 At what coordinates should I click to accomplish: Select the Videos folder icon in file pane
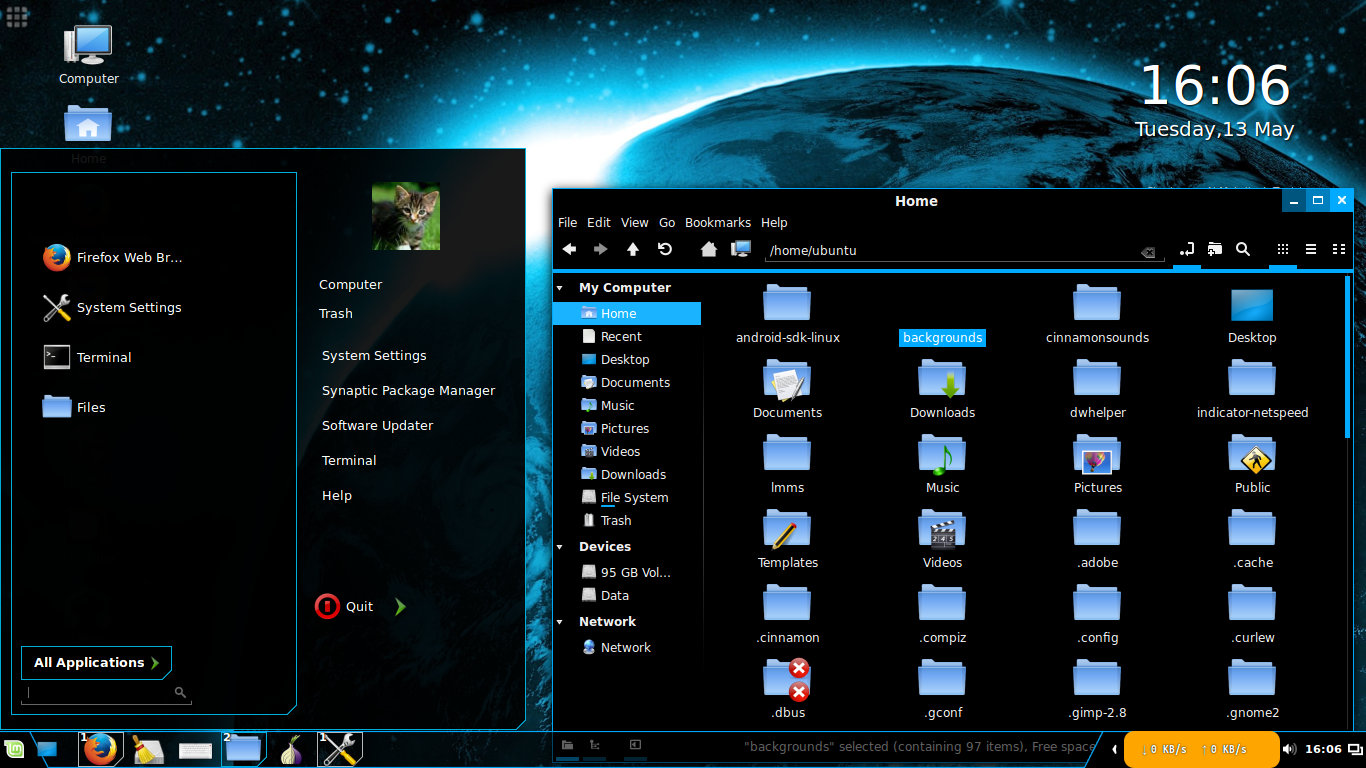942,528
